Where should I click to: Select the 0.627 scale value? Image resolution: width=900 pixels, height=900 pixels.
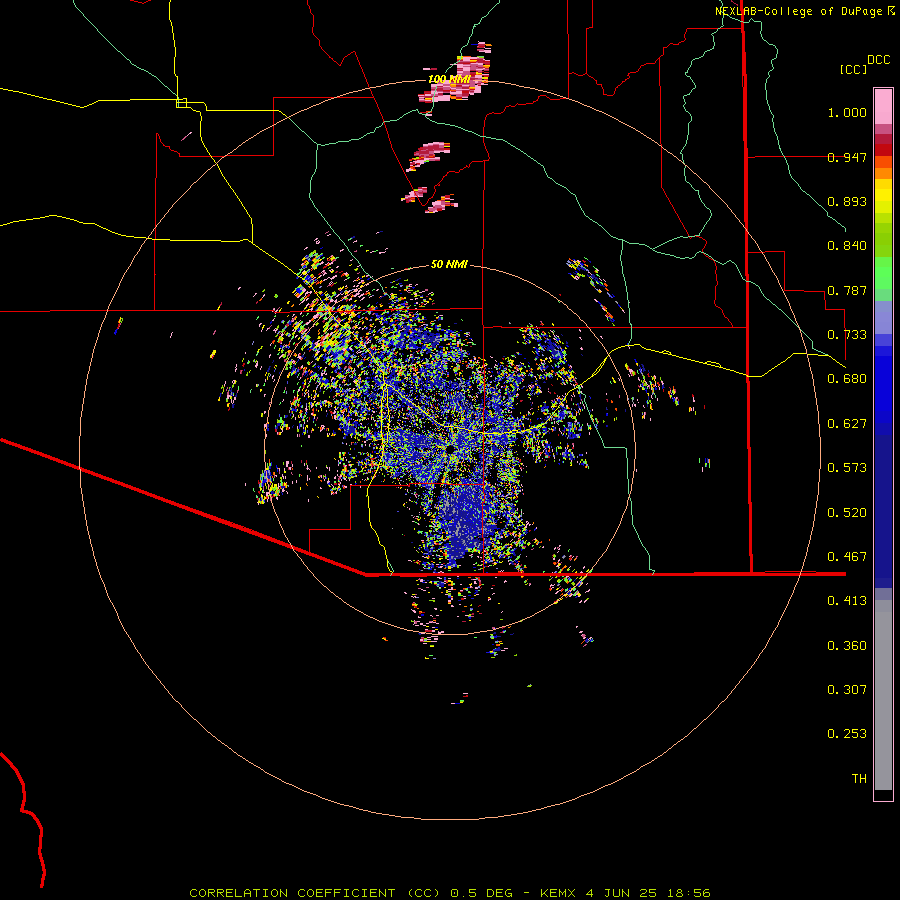pyautogui.click(x=847, y=424)
